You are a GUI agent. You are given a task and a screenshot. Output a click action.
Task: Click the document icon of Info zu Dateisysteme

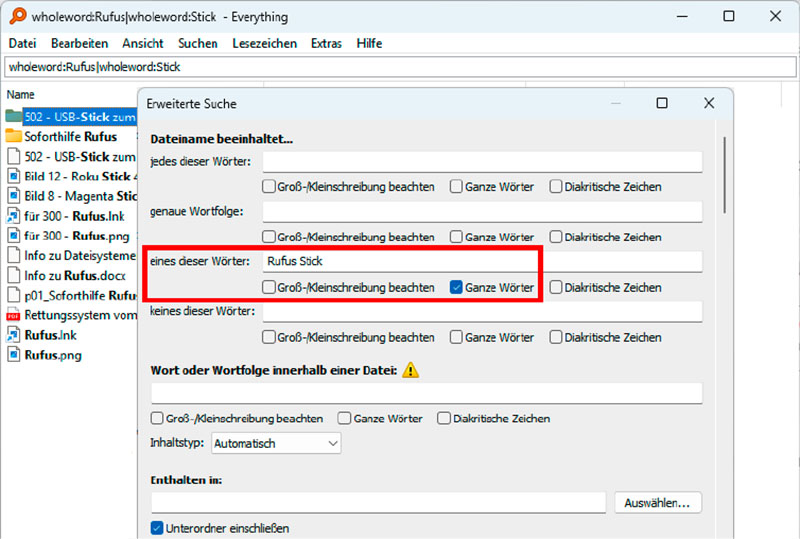tap(14, 255)
